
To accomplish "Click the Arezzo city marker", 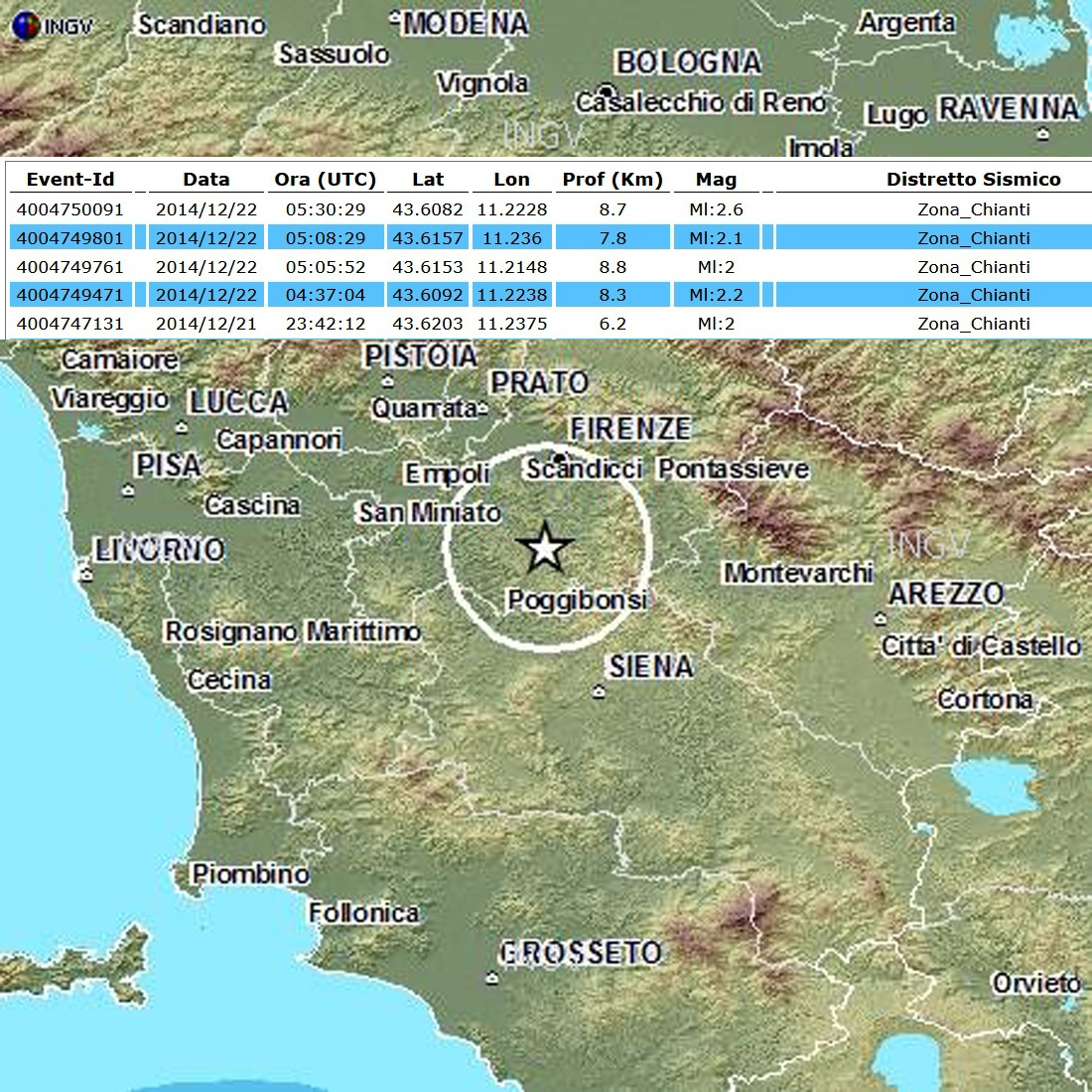I will (881, 618).
